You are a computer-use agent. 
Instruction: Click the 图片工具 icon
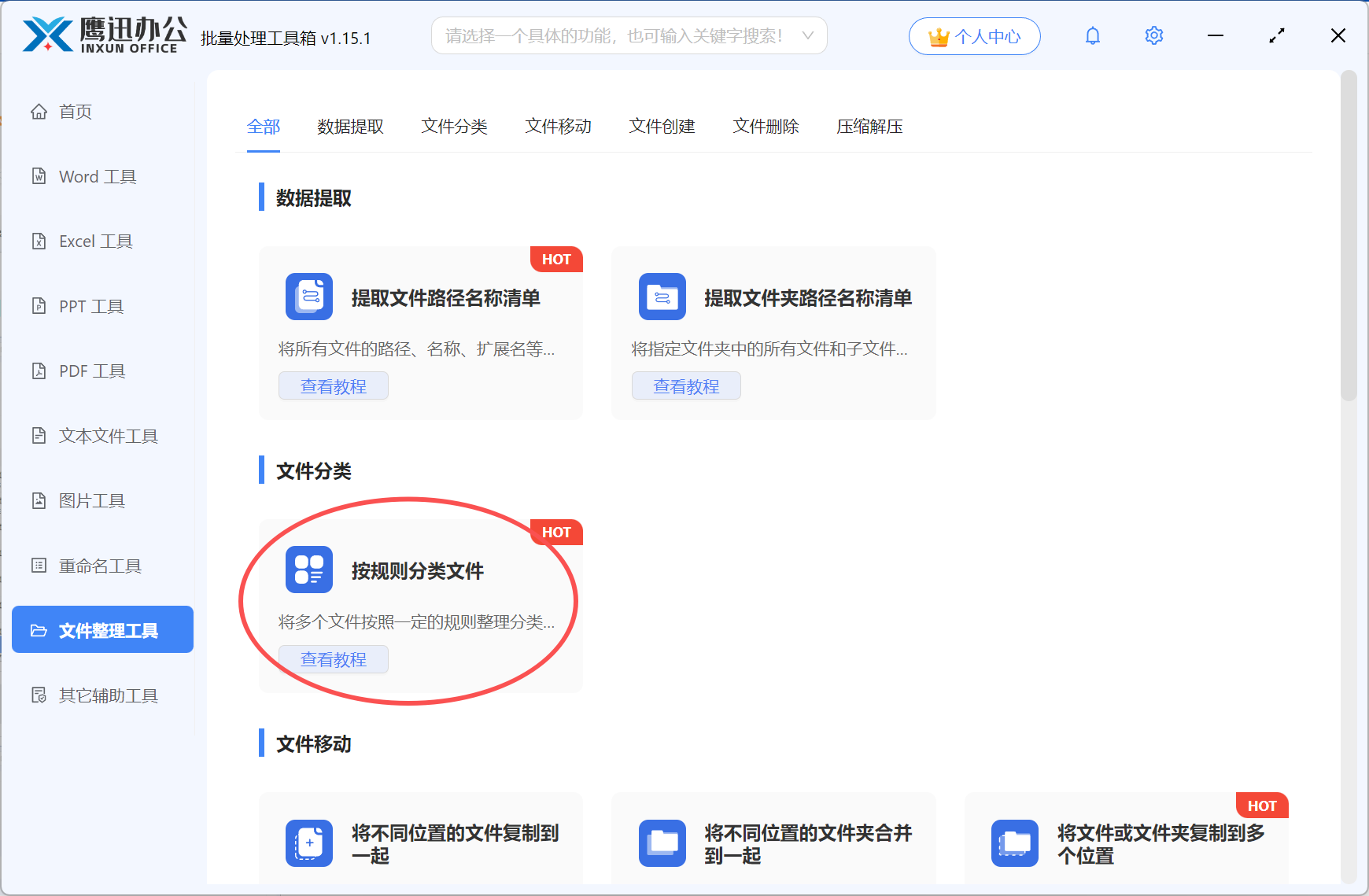39,500
